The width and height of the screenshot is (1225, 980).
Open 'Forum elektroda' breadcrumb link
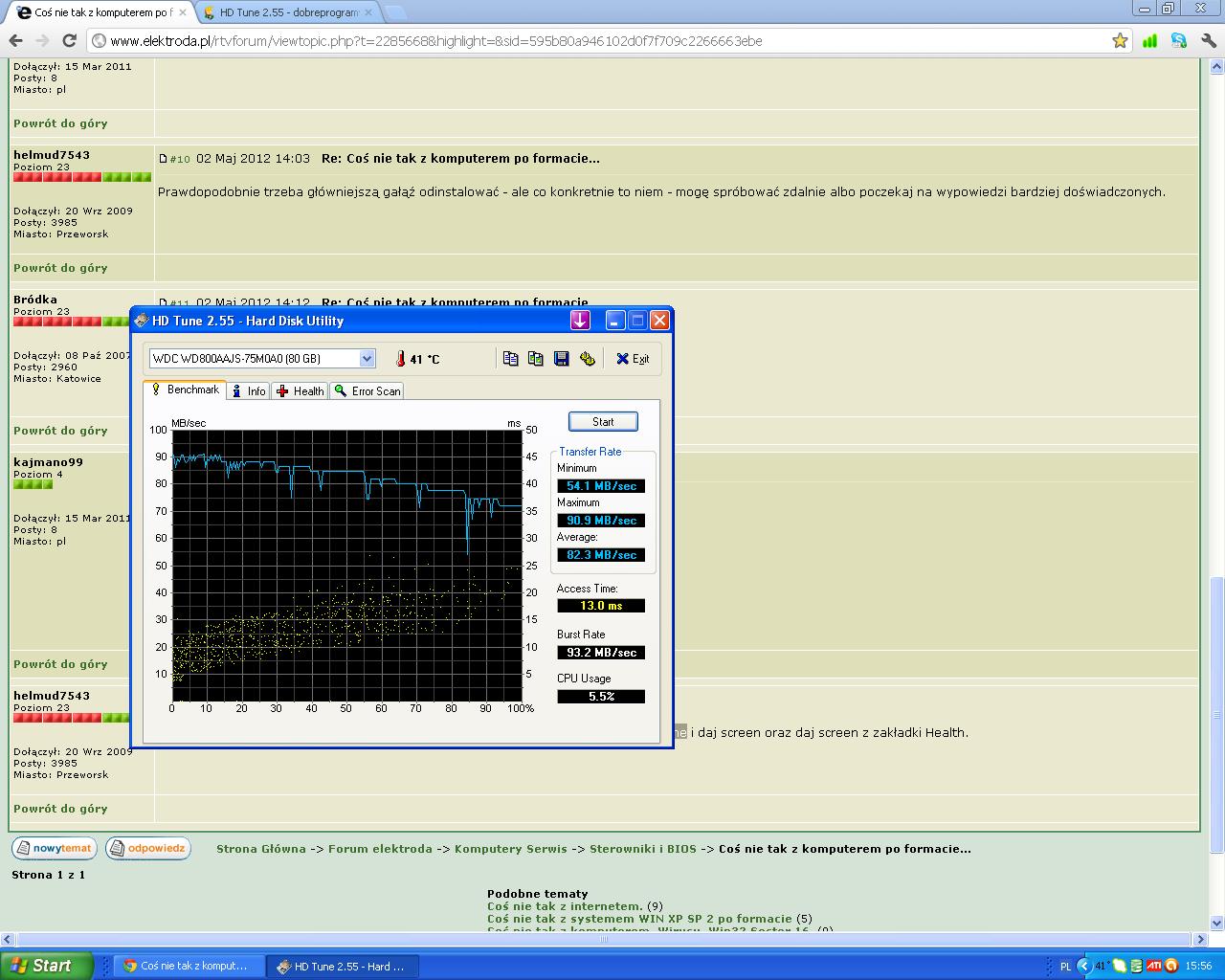tap(380, 849)
